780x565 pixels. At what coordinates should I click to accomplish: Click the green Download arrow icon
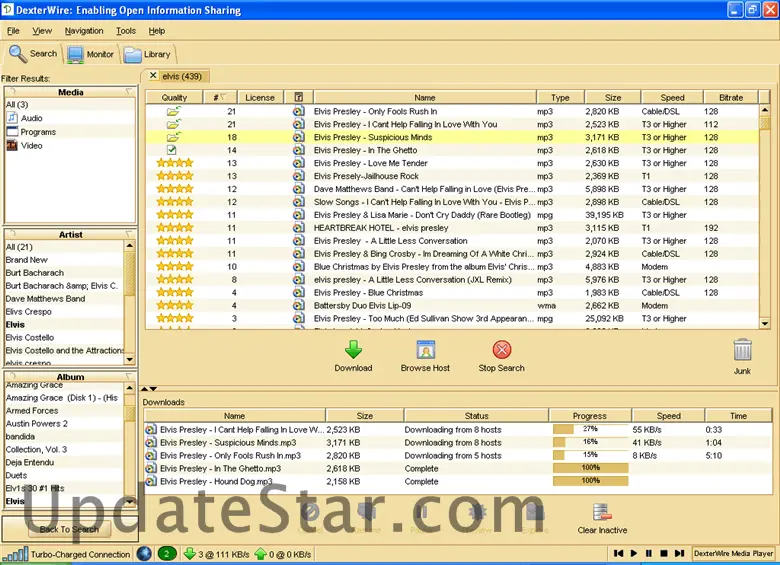pyautogui.click(x=353, y=350)
